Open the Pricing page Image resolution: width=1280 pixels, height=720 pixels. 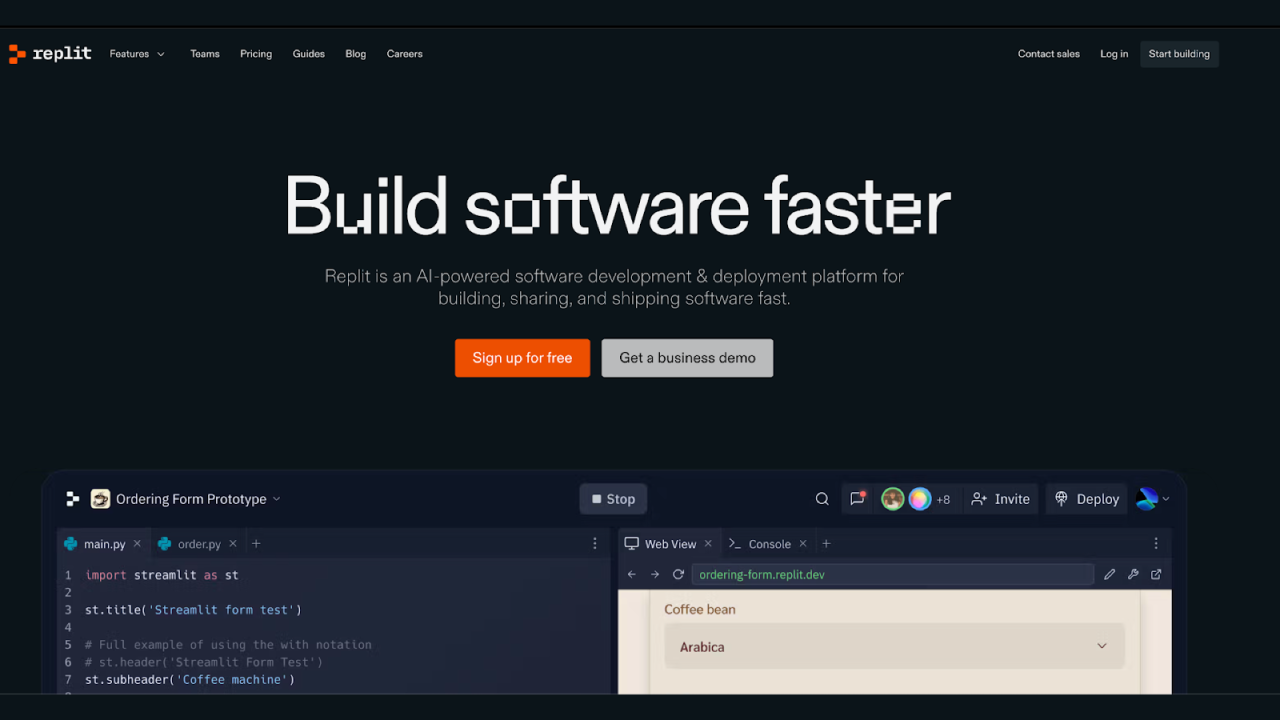[256, 54]
